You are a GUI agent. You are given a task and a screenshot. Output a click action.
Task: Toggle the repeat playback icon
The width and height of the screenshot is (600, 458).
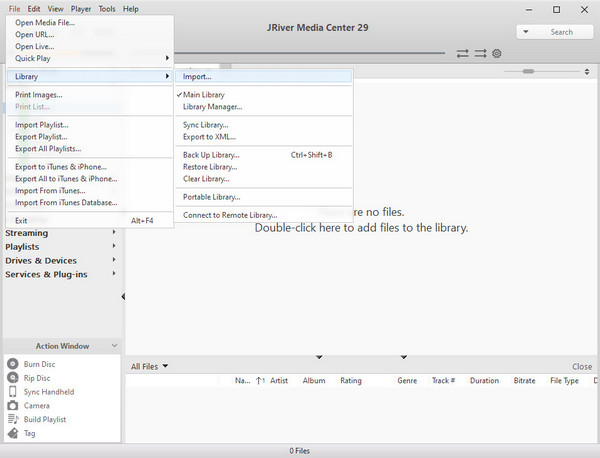pyautogui.click(x=463, y=53)
